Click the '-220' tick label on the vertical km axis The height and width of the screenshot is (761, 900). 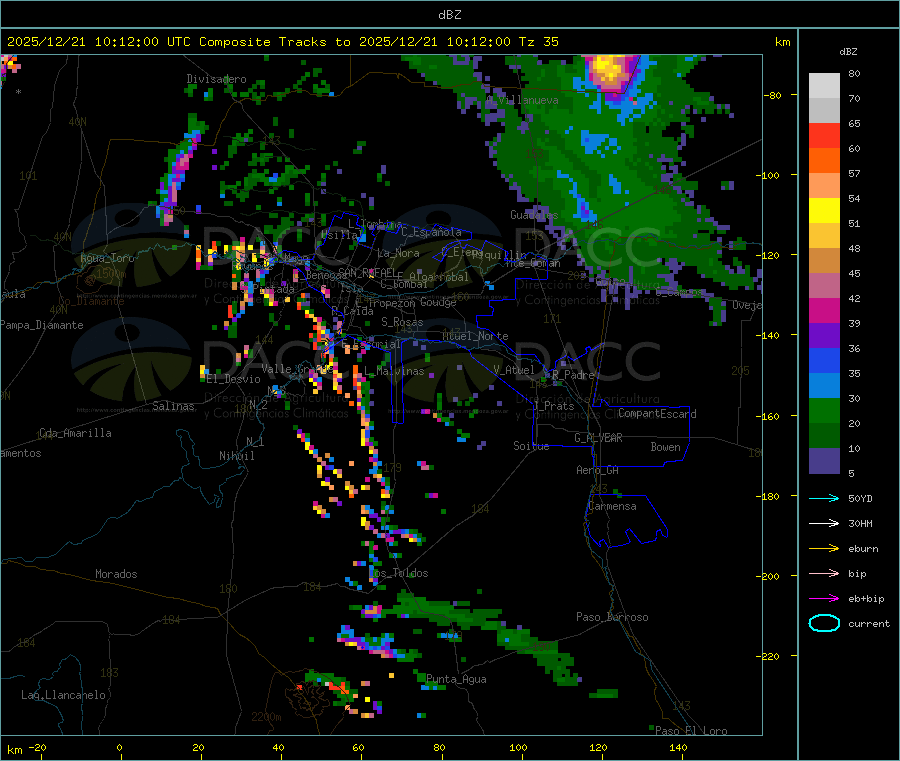(769, 657)
